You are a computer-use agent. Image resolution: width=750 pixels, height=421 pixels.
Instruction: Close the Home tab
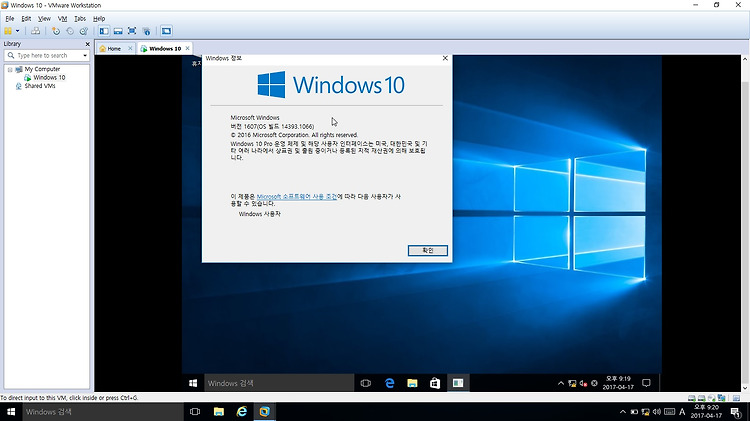click(130, 48)
